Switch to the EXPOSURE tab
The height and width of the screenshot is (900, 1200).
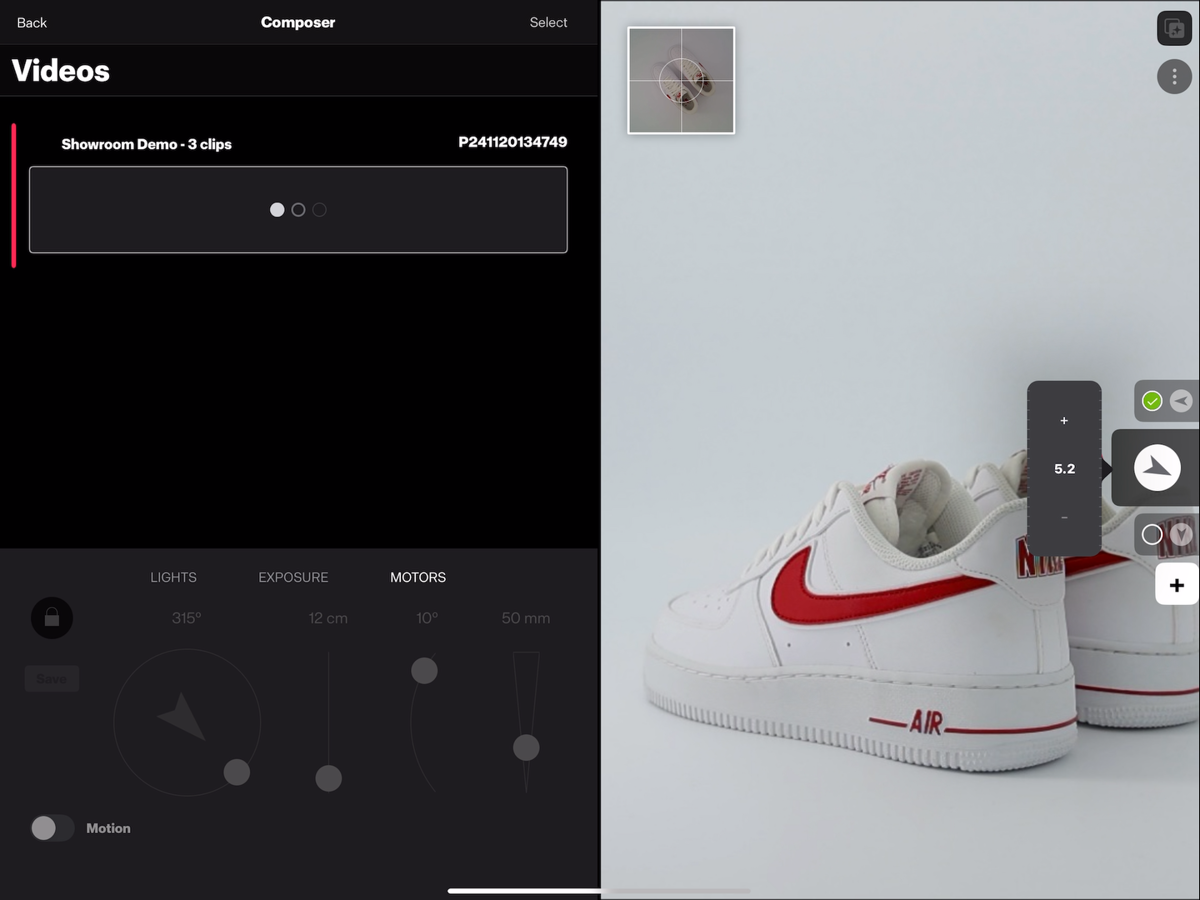pyautogui.click(x=293, y=577)
